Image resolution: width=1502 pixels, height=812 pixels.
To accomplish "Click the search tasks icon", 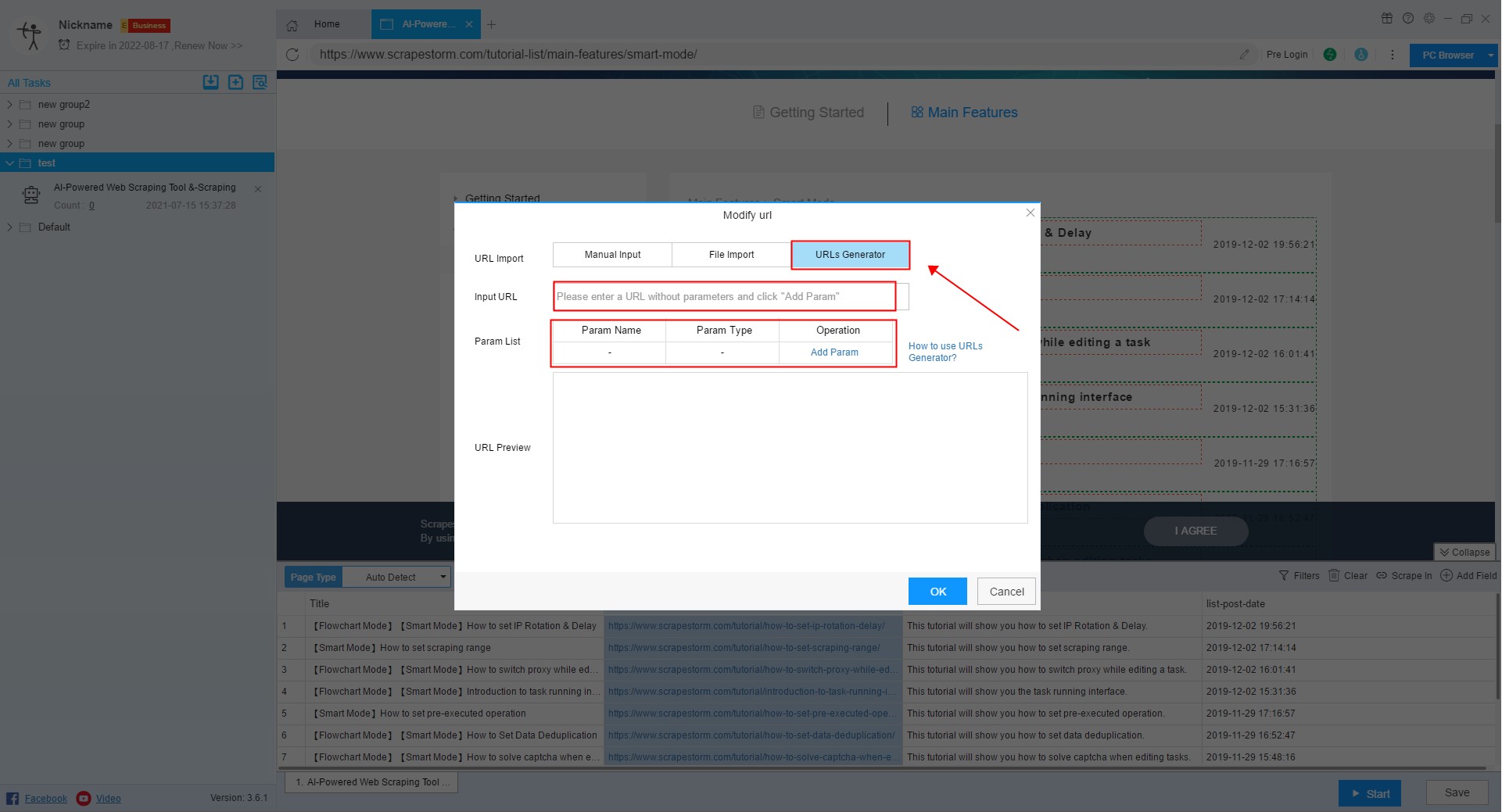I will coord(260,82).
